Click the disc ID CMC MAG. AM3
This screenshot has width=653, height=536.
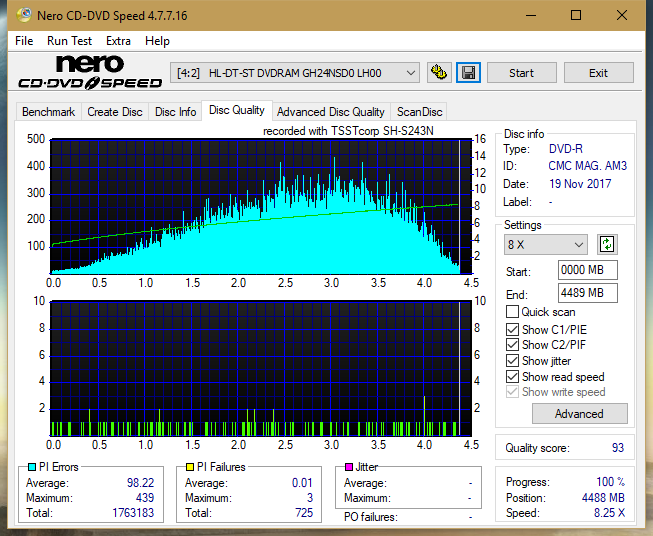[587, 166]
